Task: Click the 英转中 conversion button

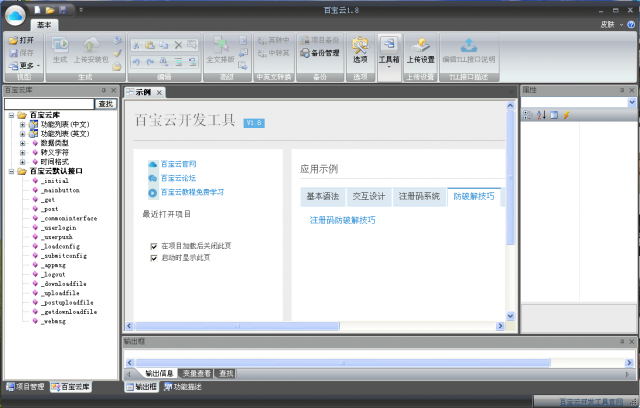Action: [x=273, y=40]
